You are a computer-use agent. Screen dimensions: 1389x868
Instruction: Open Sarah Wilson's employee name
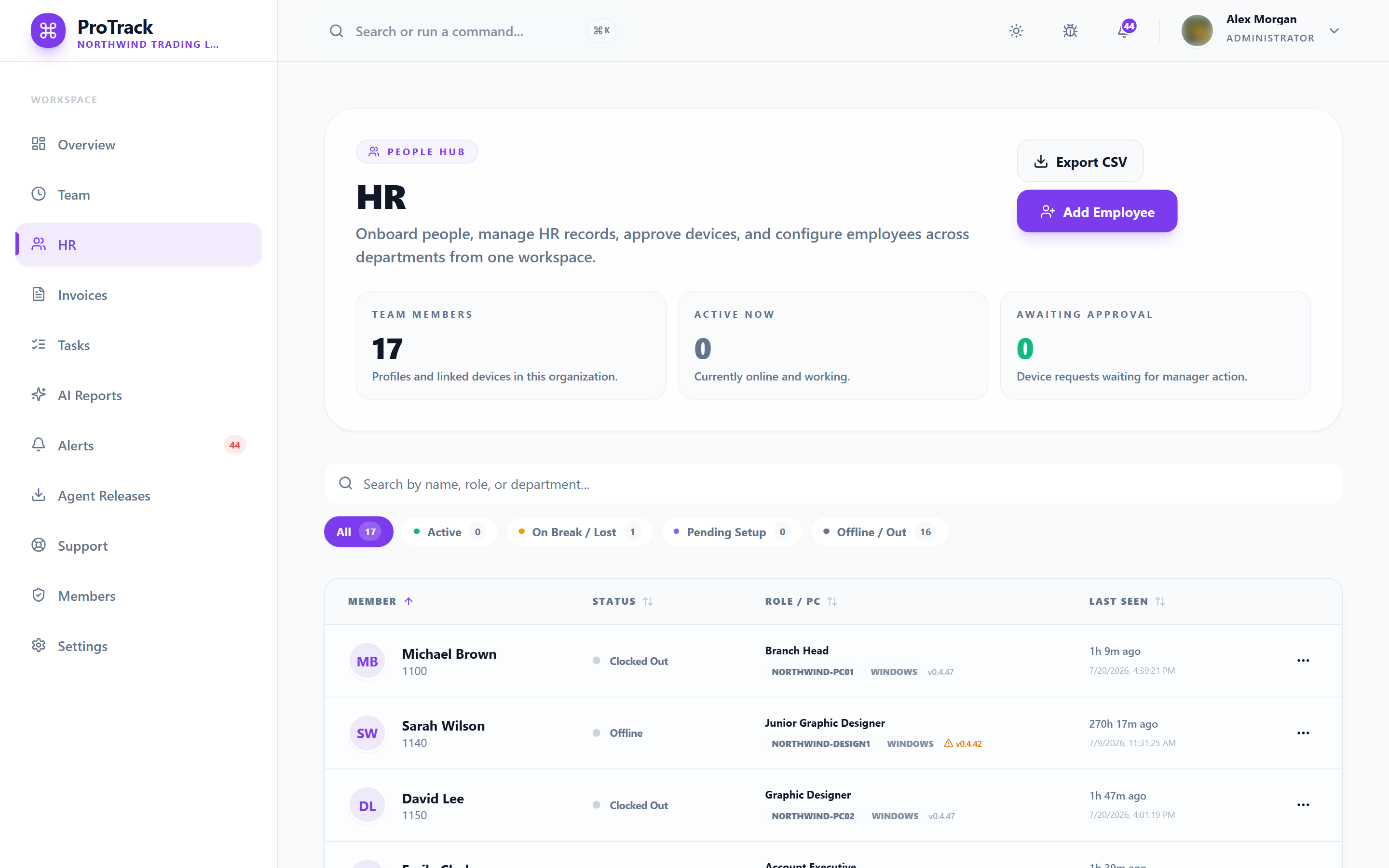[x=443, y=726]
